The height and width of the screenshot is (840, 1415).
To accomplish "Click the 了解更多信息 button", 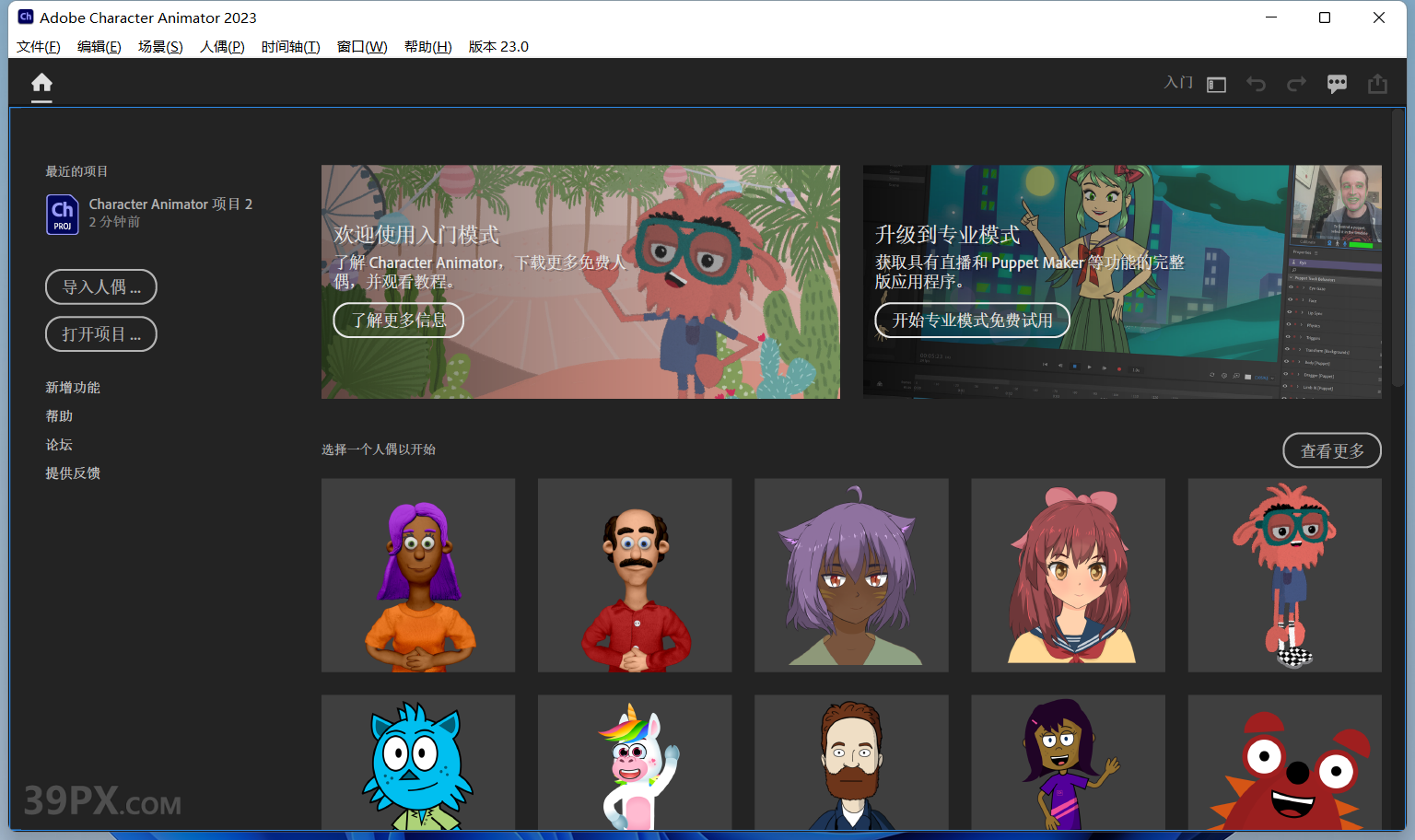I will tap(398, 321).
